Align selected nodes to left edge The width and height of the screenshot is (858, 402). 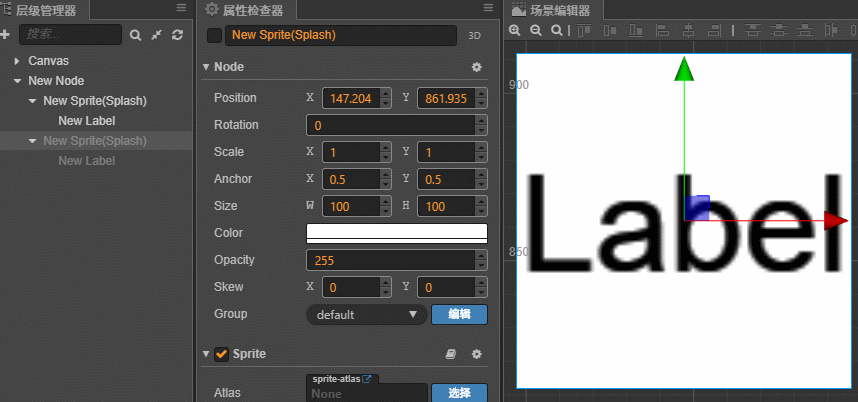click(x=662, y=31)
